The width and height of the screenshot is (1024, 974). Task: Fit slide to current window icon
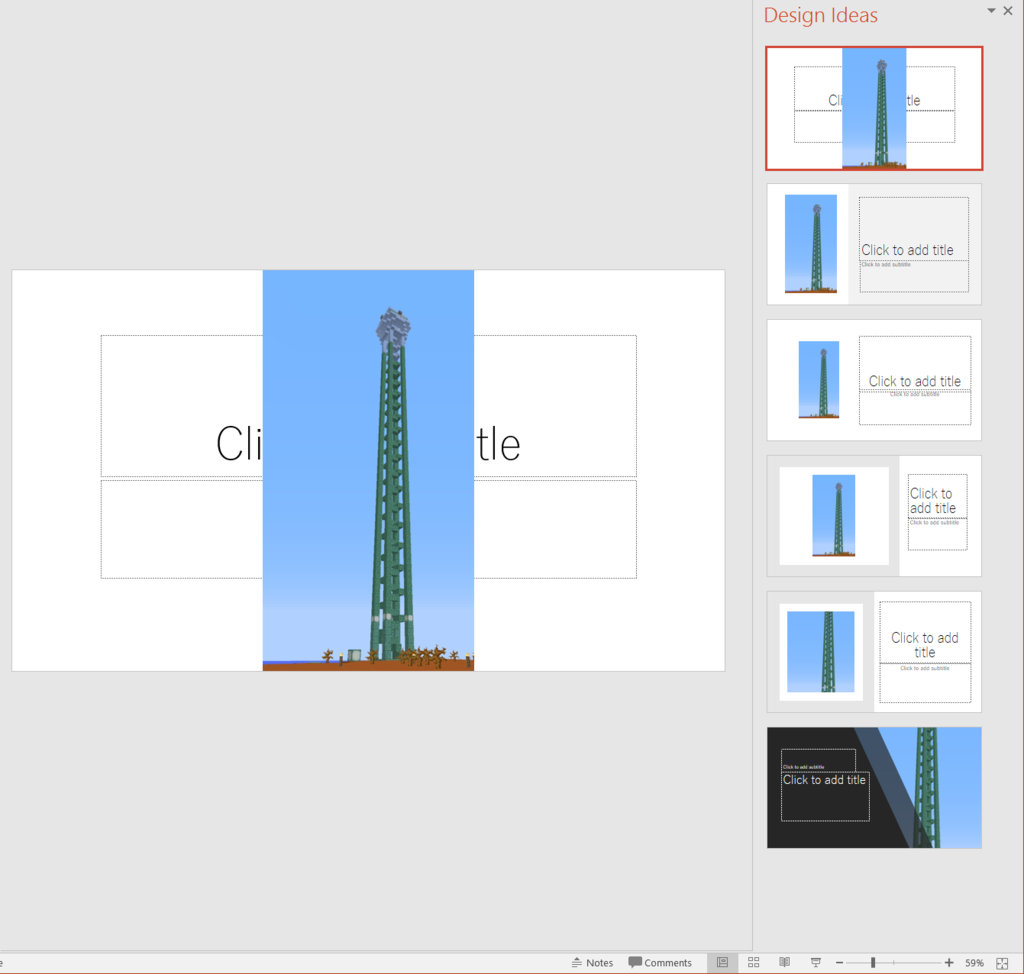(1002, 963)
